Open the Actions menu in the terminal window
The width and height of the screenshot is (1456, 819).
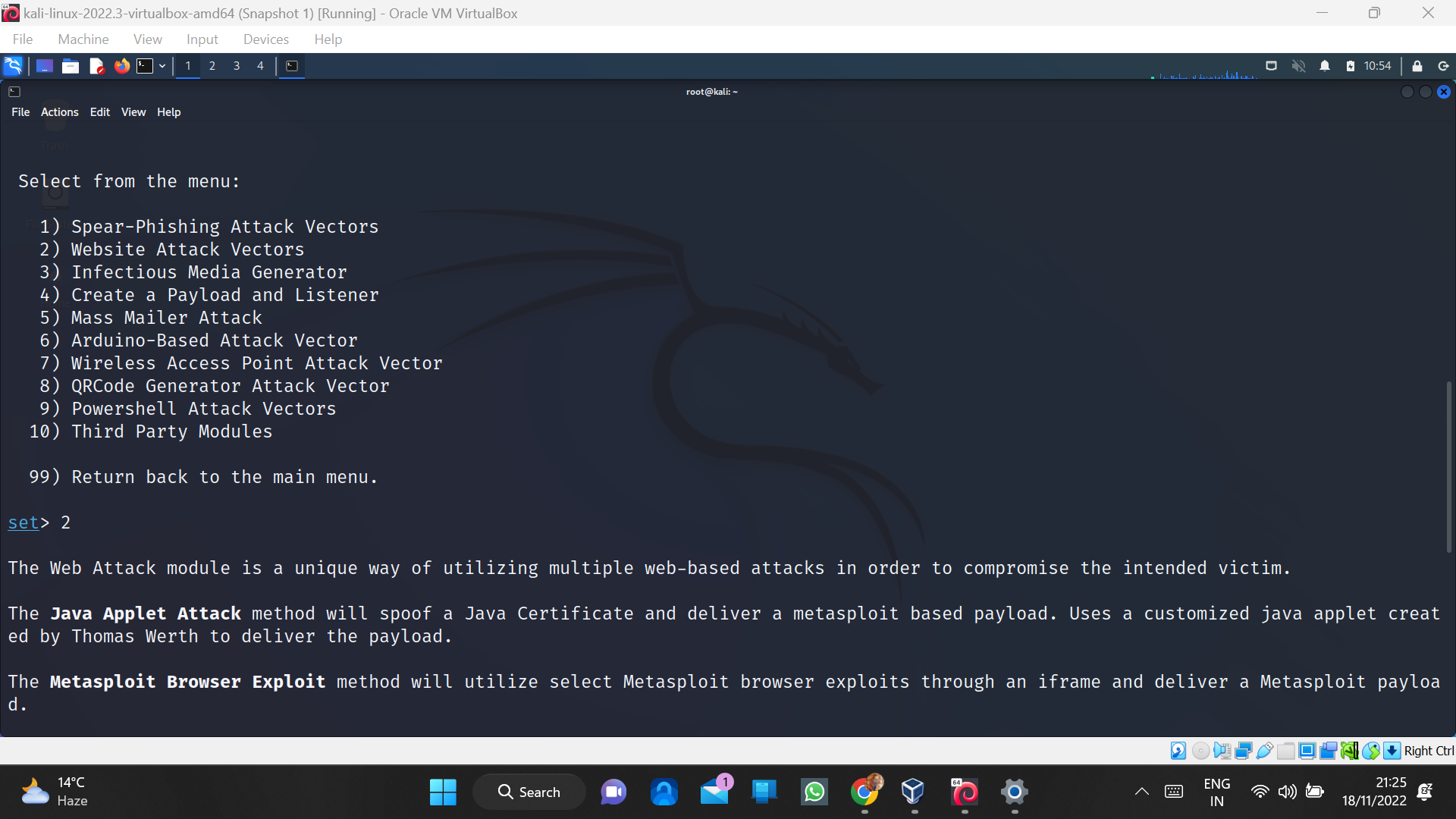(59, 111)
